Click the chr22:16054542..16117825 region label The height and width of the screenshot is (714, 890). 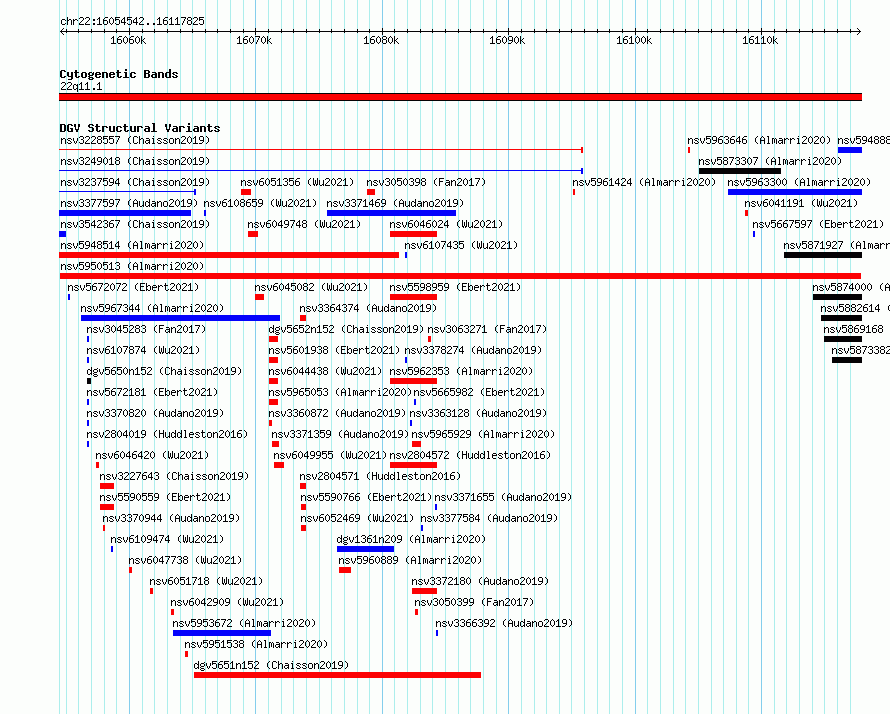coord(132,22)
